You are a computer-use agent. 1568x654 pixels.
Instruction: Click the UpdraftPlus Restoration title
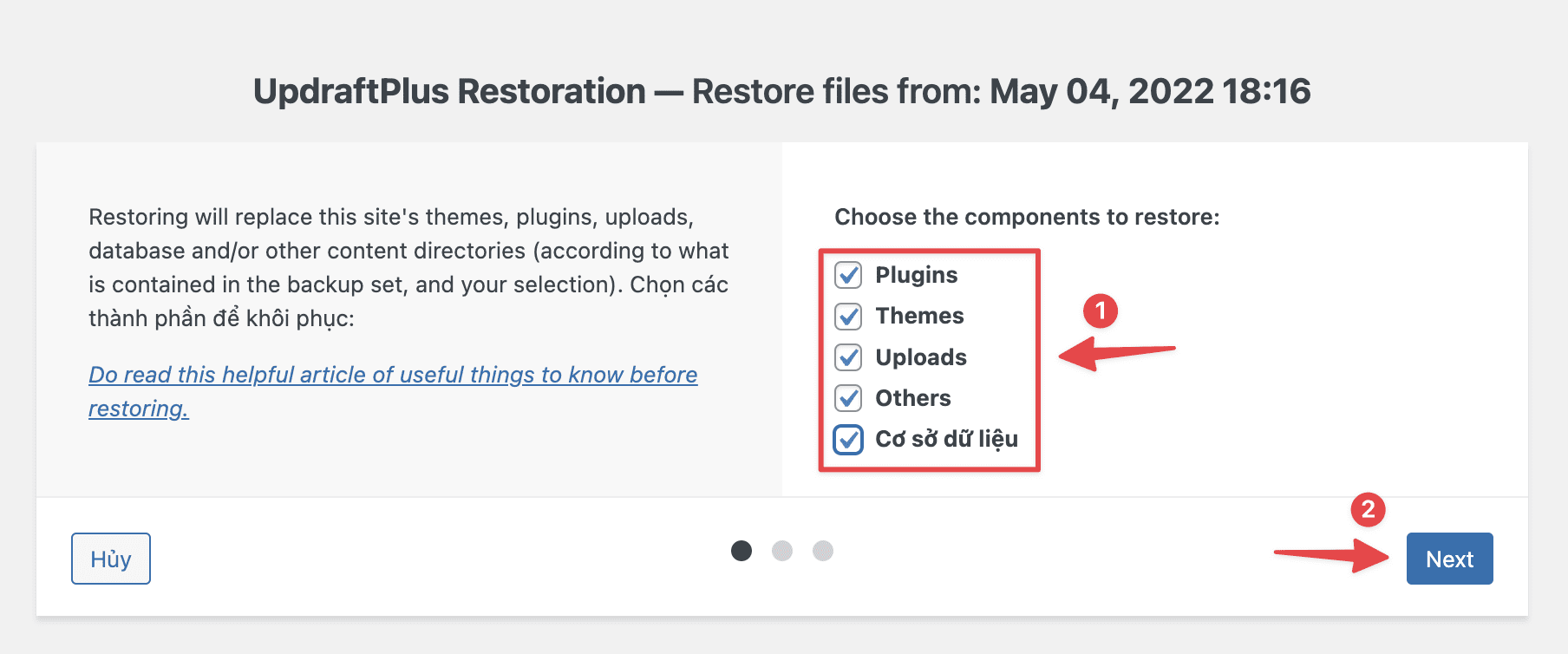[781, 90]
